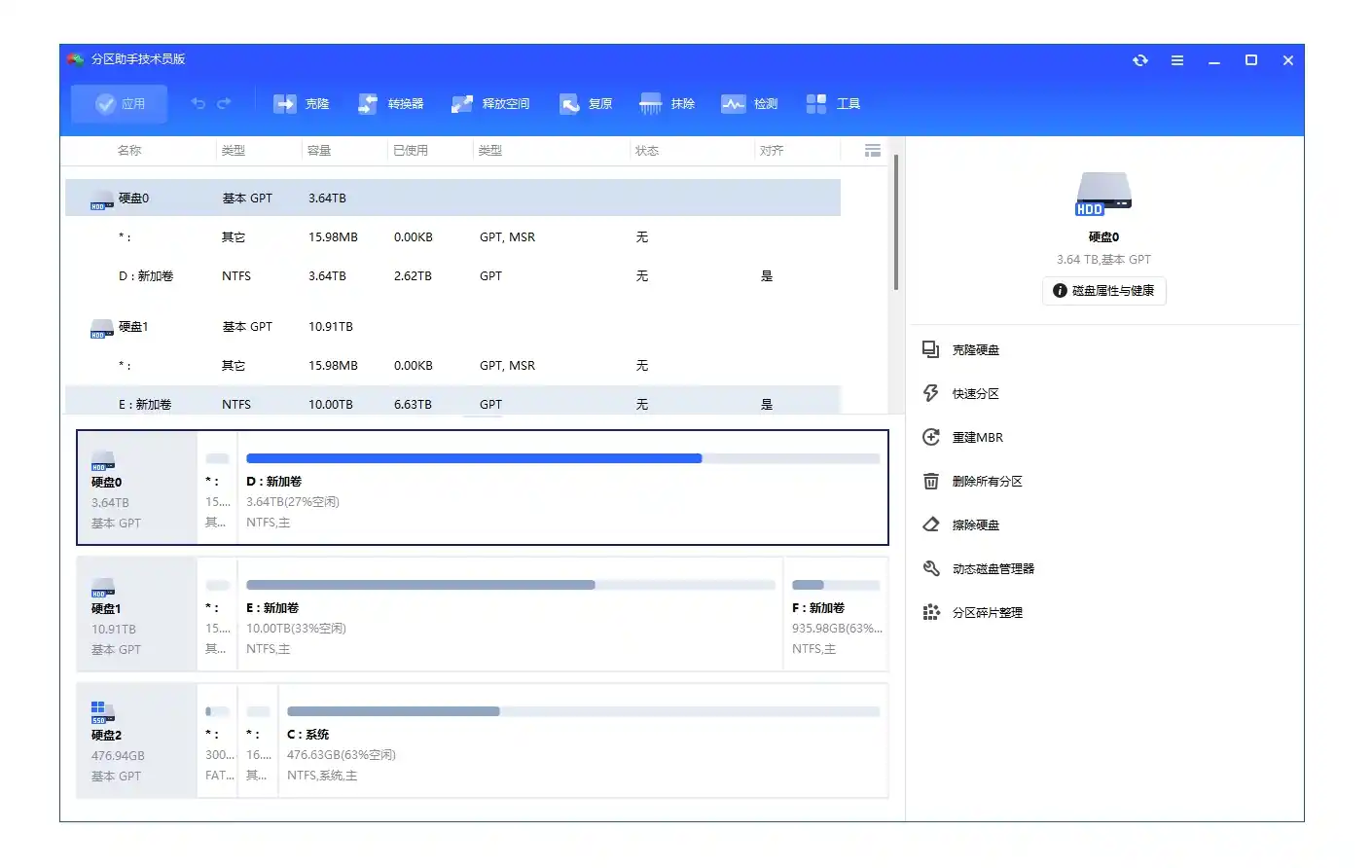Open the 检测 test tool

pos(749,104)
